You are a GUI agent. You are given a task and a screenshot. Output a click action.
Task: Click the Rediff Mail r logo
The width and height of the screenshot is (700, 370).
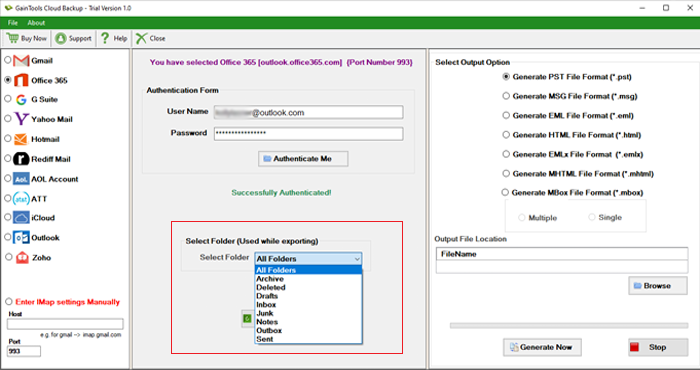[x=21, y=159]
